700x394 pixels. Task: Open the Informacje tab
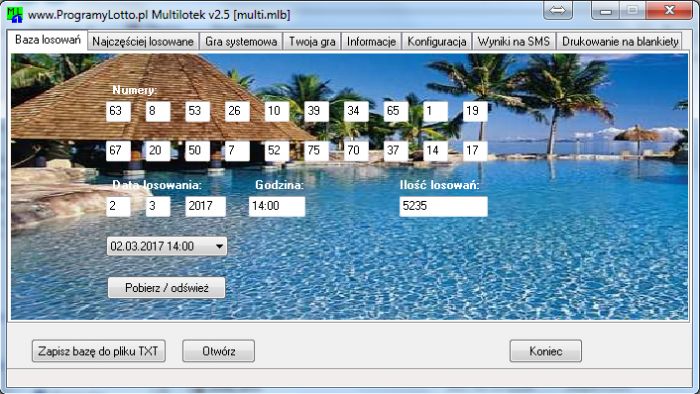pyautogui.click(x=371, y=41)
